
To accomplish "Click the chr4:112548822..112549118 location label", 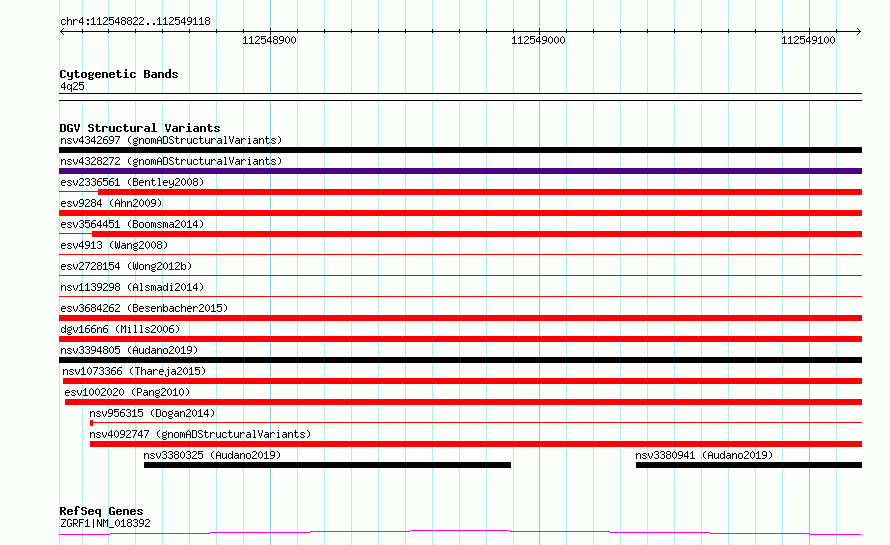I will pos(136,22).
